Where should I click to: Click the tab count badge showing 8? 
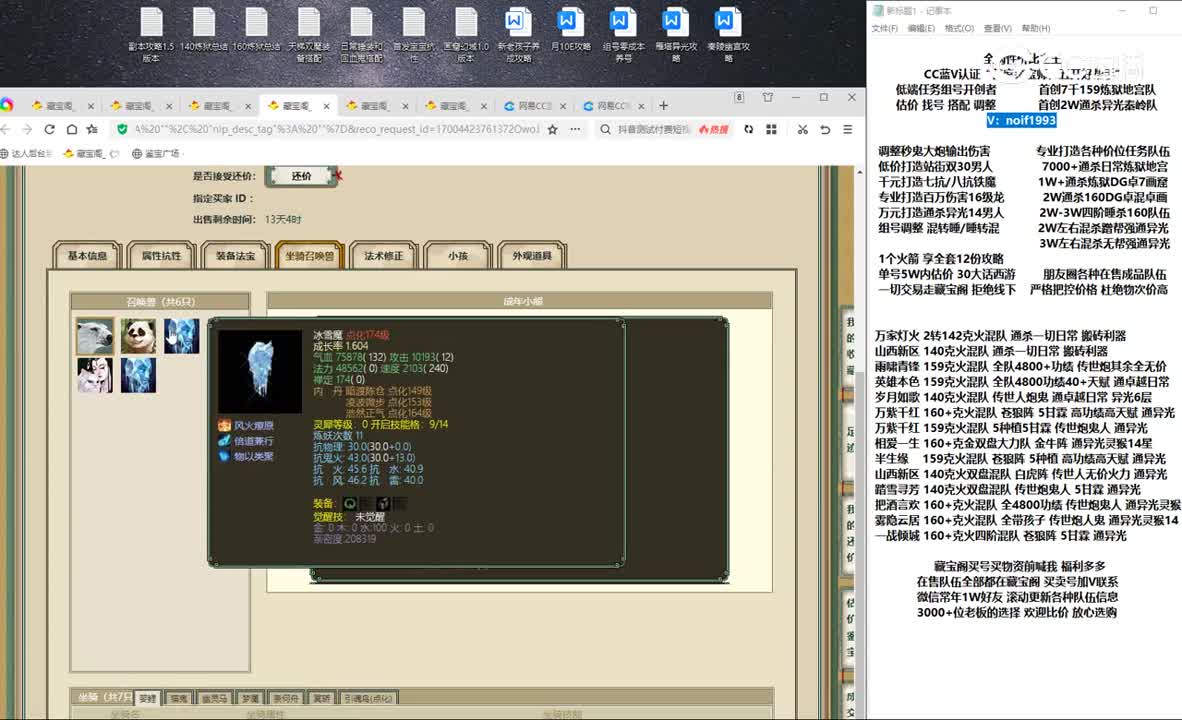740,97
